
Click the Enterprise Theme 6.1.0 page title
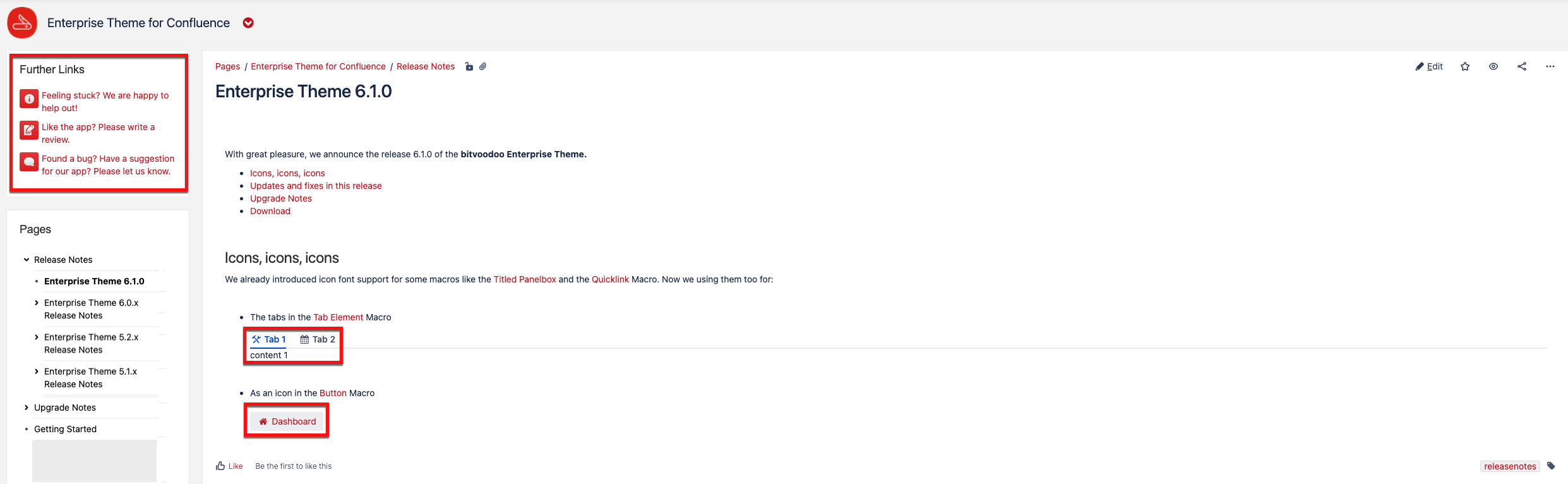[304, 92]
